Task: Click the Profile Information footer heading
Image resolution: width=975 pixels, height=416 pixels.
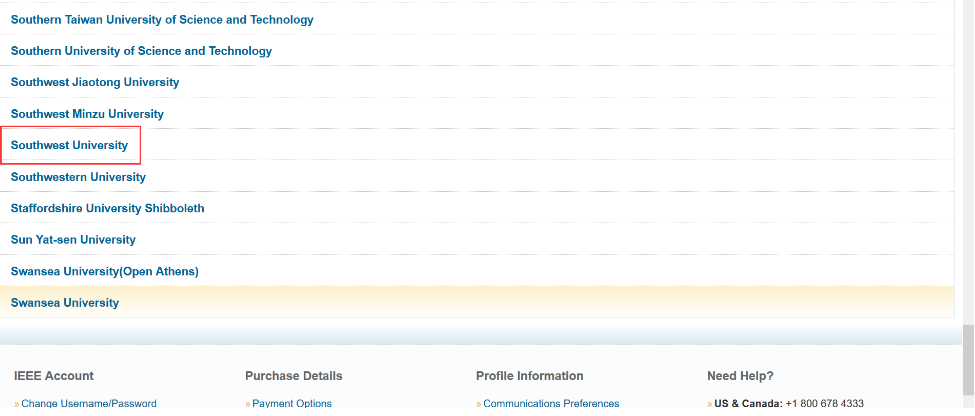Action: pos(530,376)
